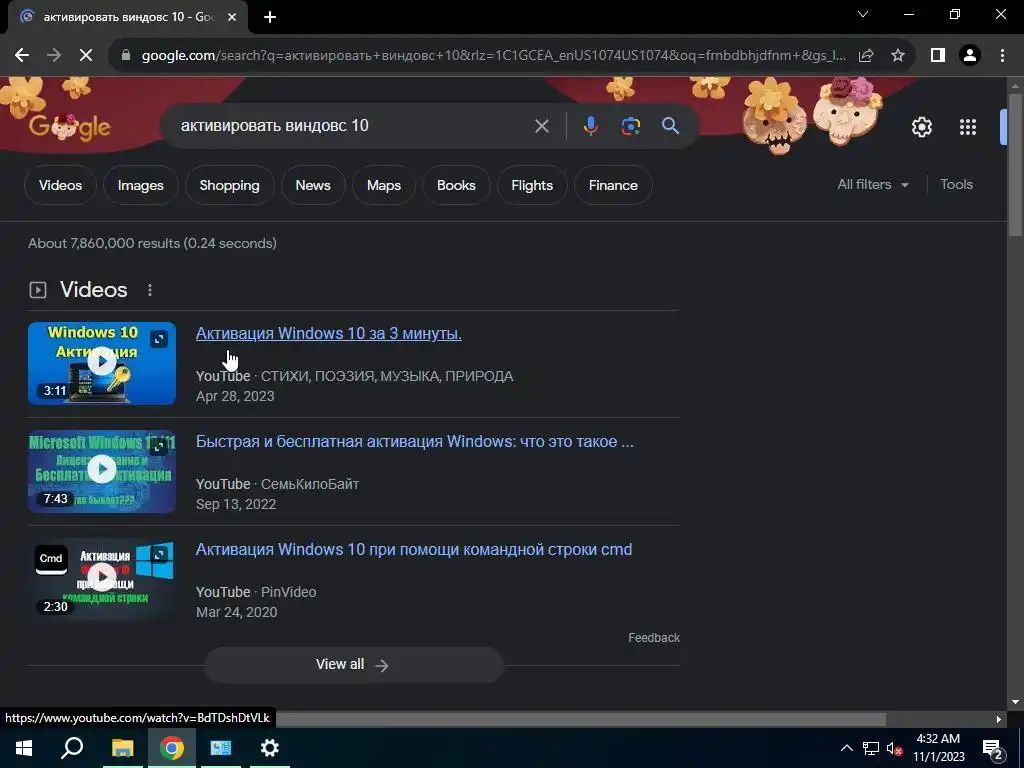The image size is (1024, 768).
Task: Switch to Chrome in the taskbar
Action: coord(172,748)
